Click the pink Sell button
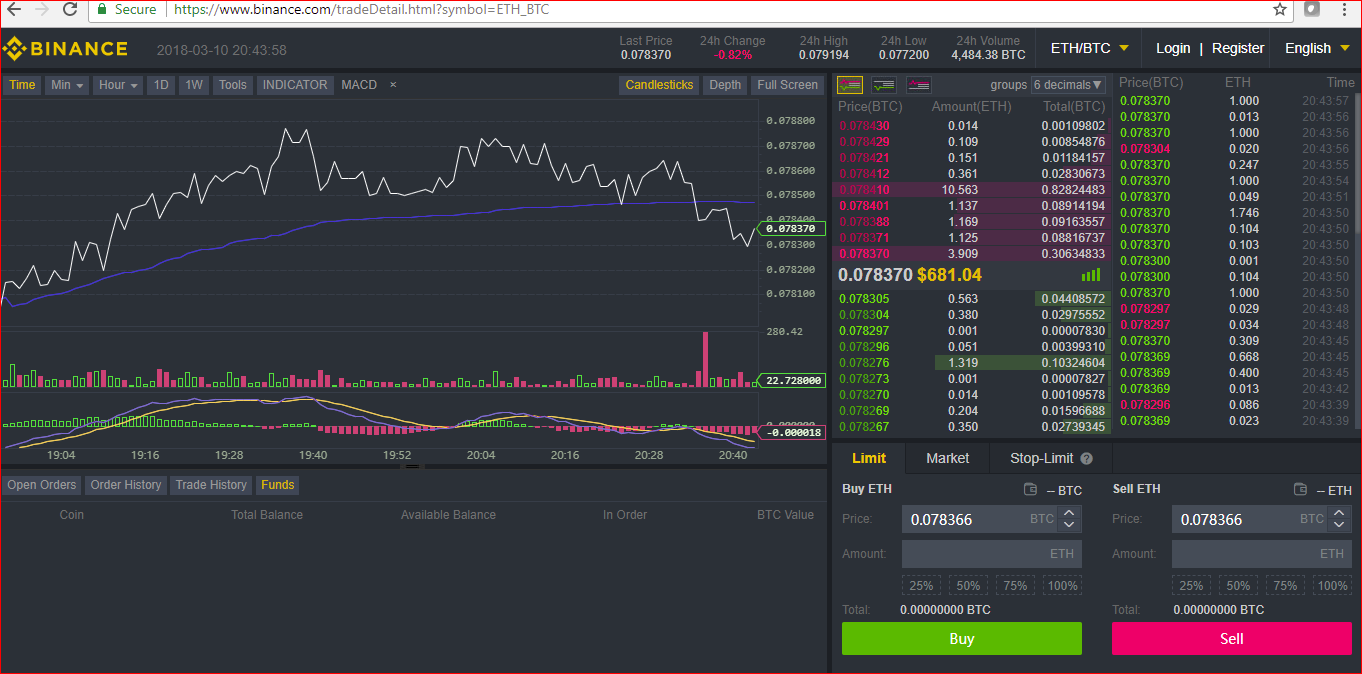The width and height of the screenshot is (1362, 674). pyautogui.click(x=1232, y=639)
